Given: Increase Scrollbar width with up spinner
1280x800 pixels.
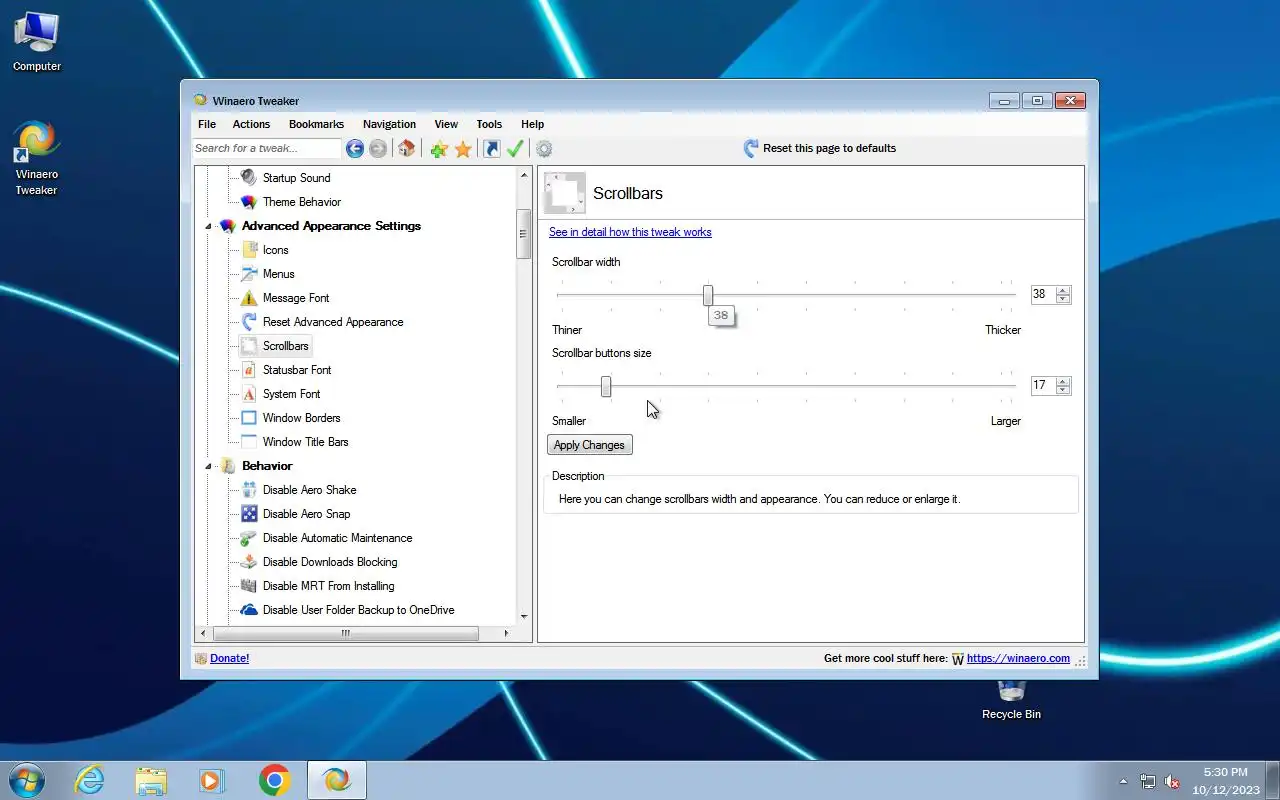Looking at the screenshot, I should pos(1063,290).
